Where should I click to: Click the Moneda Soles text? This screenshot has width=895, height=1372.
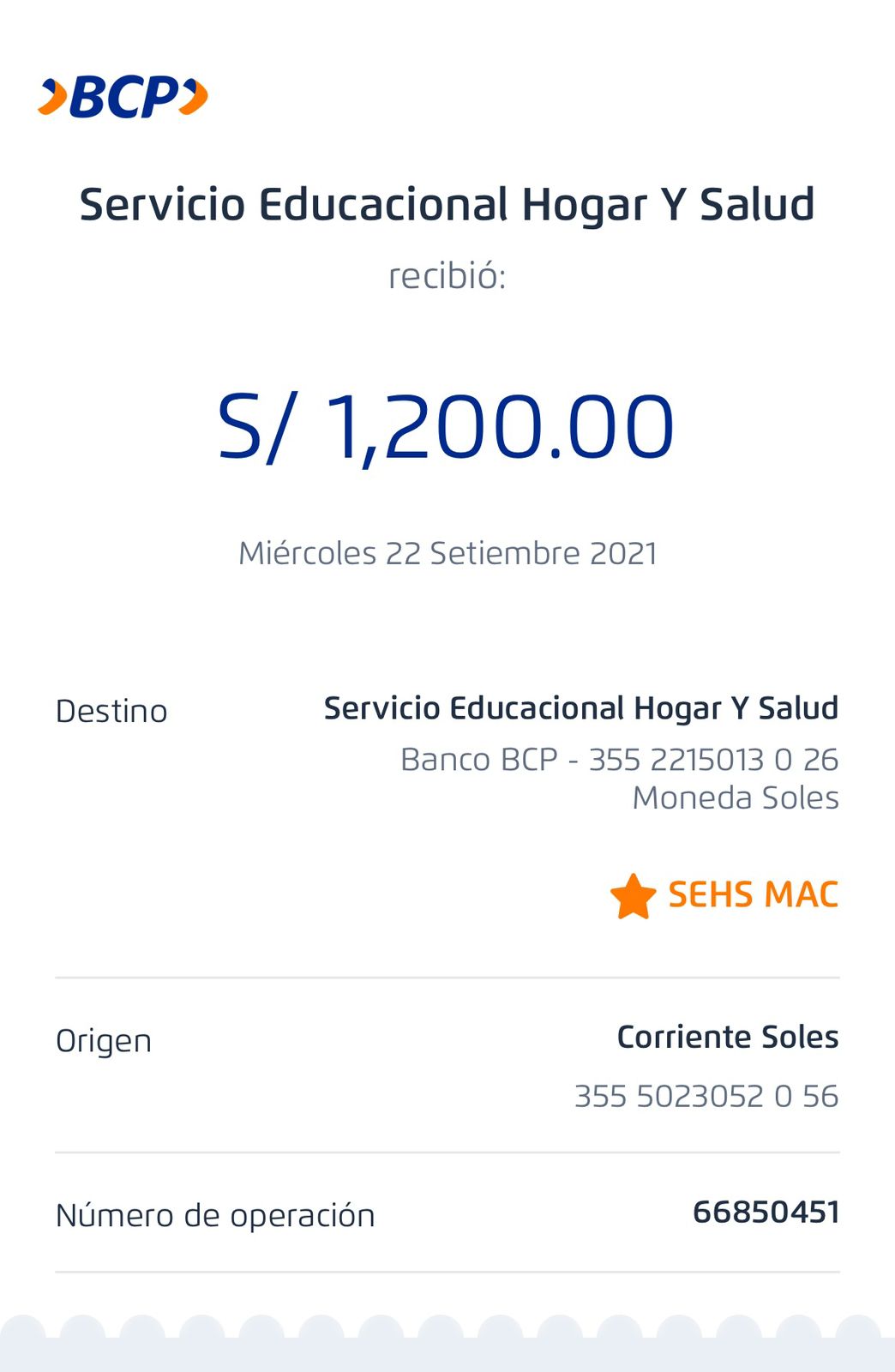point(735,798)
